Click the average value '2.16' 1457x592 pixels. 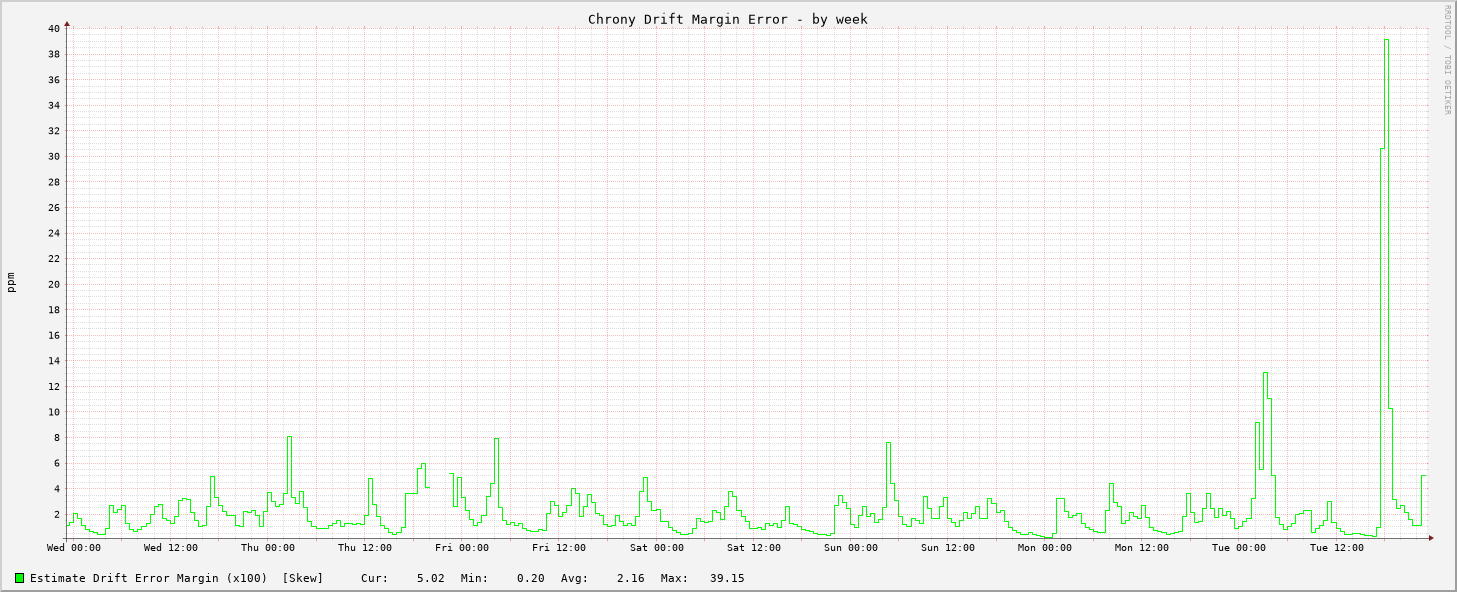pos(630,578)
